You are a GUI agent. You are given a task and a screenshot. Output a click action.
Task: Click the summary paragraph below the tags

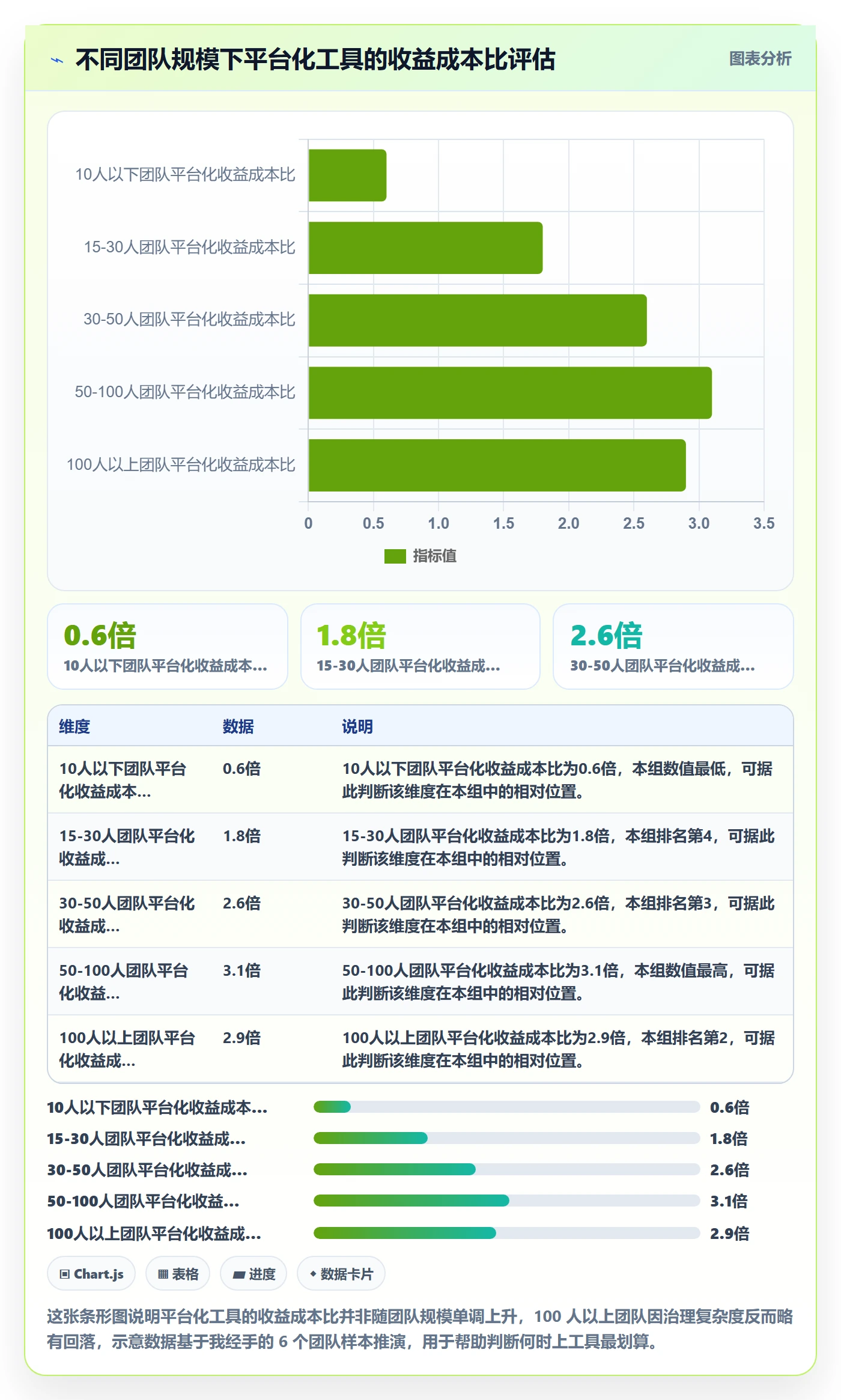pos(420,1329)
